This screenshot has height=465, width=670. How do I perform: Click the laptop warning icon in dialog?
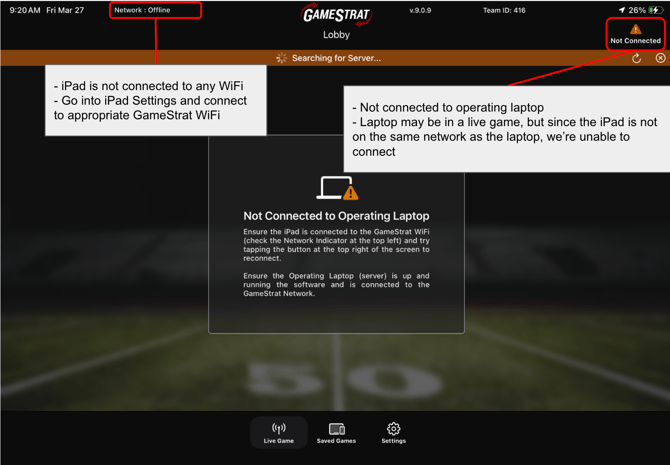click(337, 188)
